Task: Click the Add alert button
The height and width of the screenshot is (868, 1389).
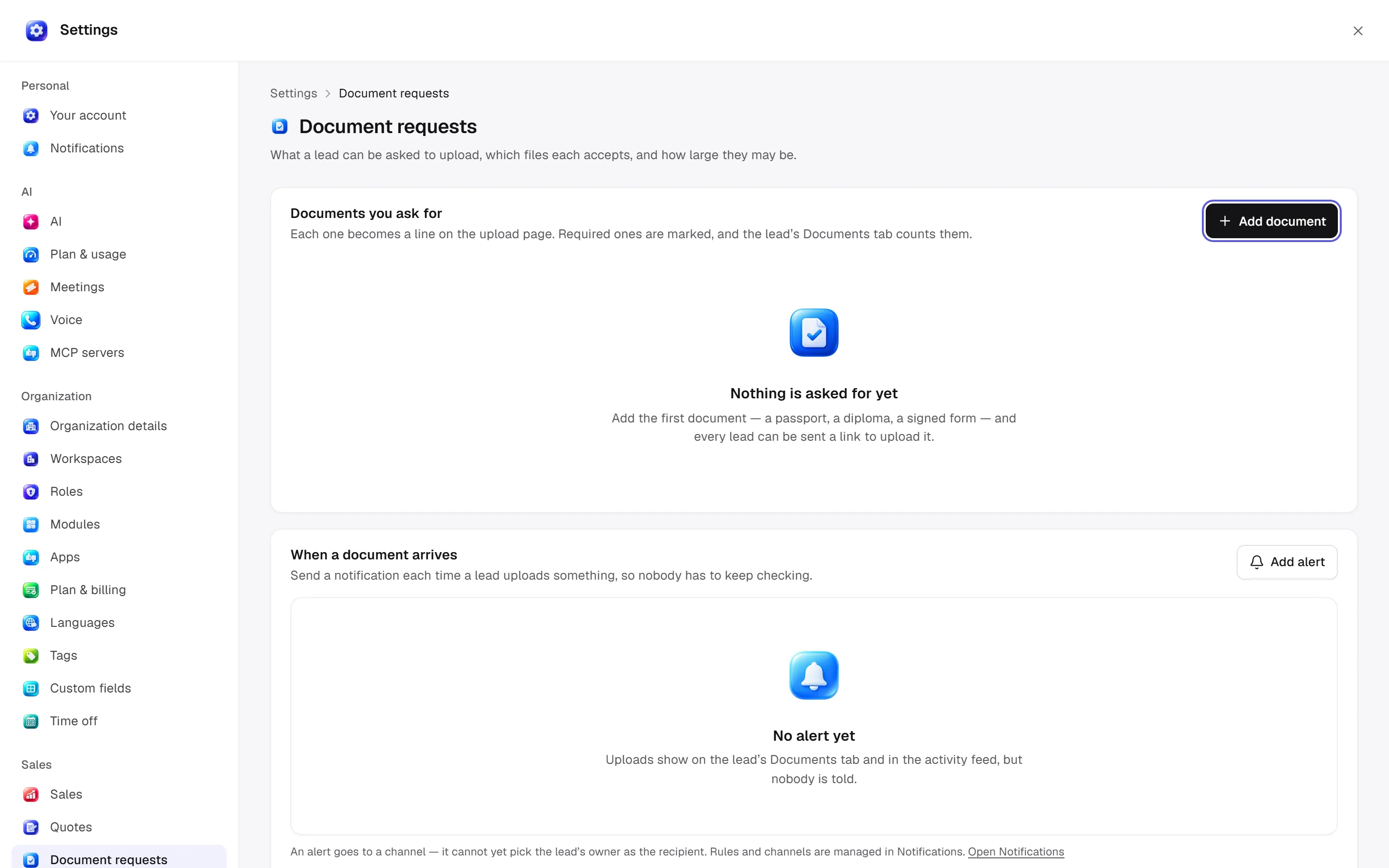Action: [x=1287, y=562]
